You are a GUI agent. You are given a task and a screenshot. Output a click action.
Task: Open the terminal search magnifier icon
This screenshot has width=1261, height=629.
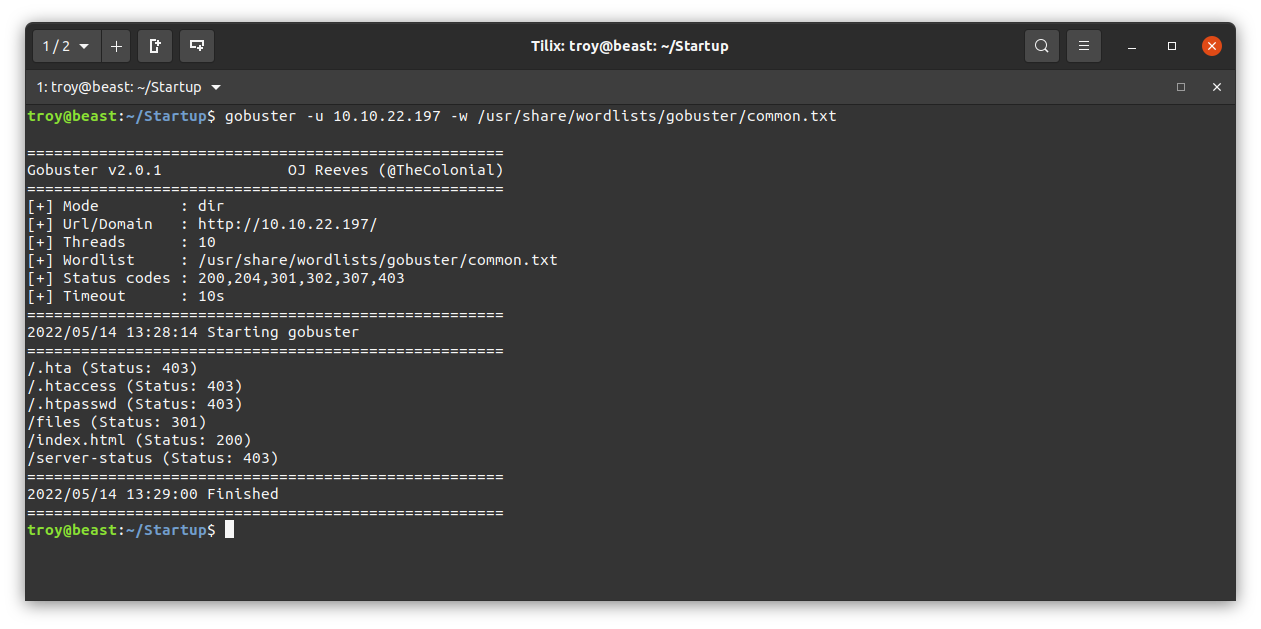click(x=1042, y=46)
